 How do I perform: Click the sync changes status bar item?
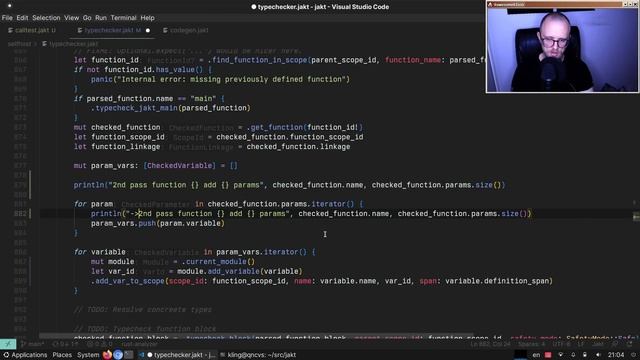[x=65, y=344]
